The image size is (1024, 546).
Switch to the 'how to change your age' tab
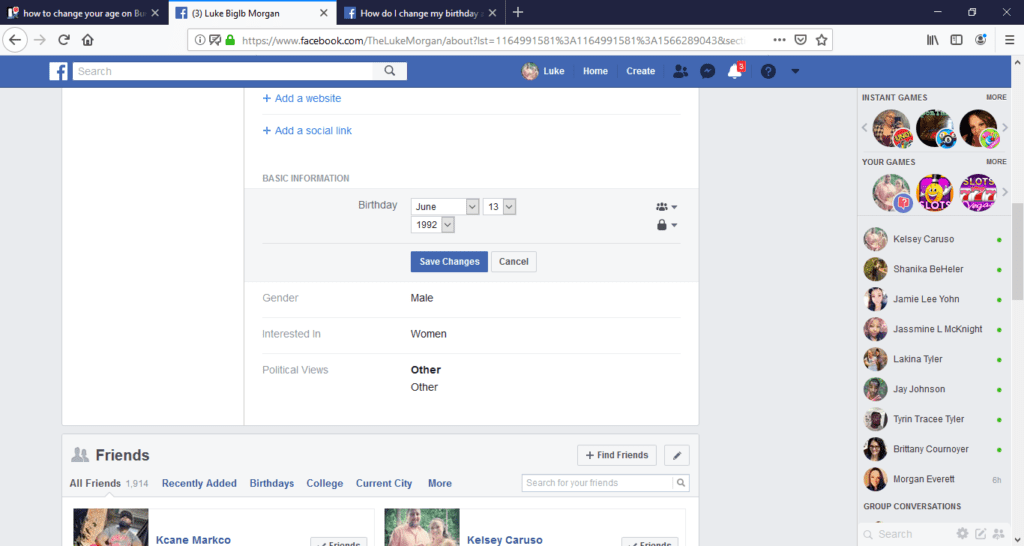click(x=84, y=12)
